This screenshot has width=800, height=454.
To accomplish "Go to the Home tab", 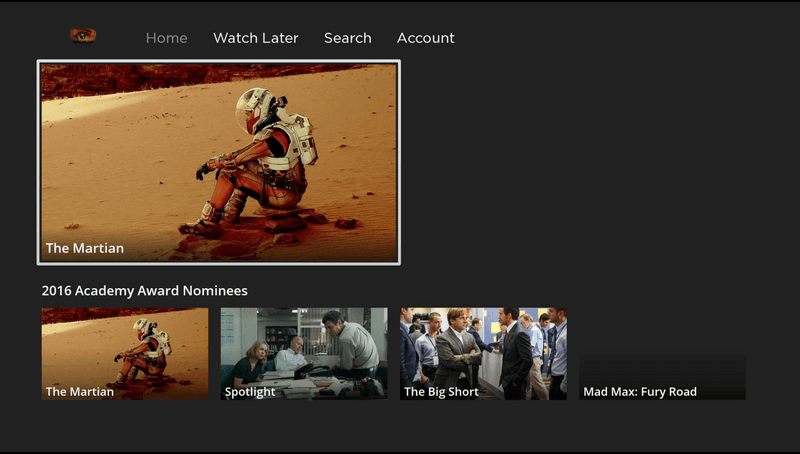I will point(166,38).
